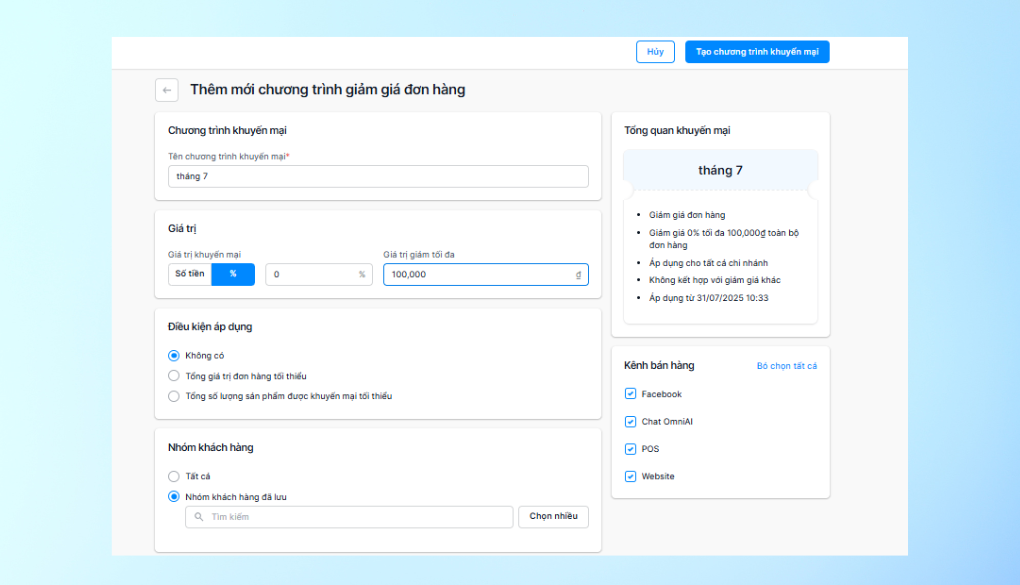
Task: Select Tổng số lượng sản phẩm được khuyến mại tối thiểu
Action: coord(174,396)
